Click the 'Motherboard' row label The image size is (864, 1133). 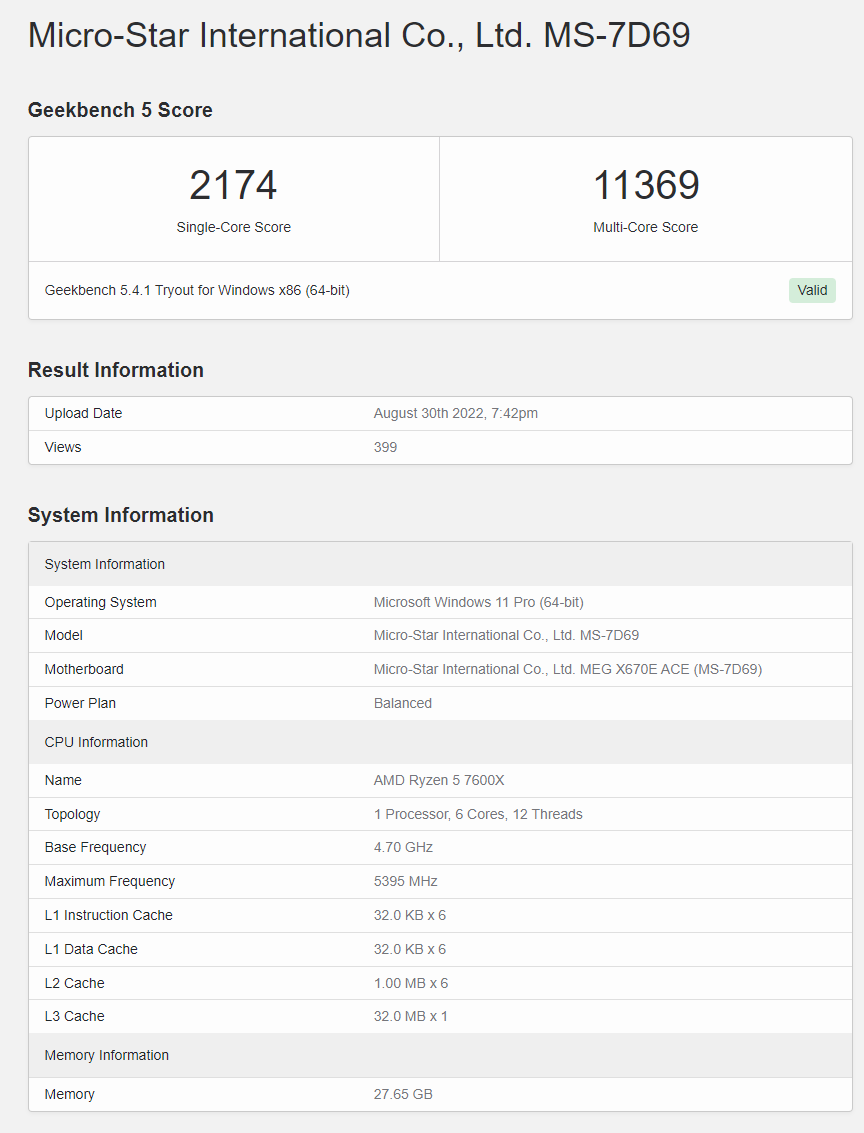(x=84, y=669)
